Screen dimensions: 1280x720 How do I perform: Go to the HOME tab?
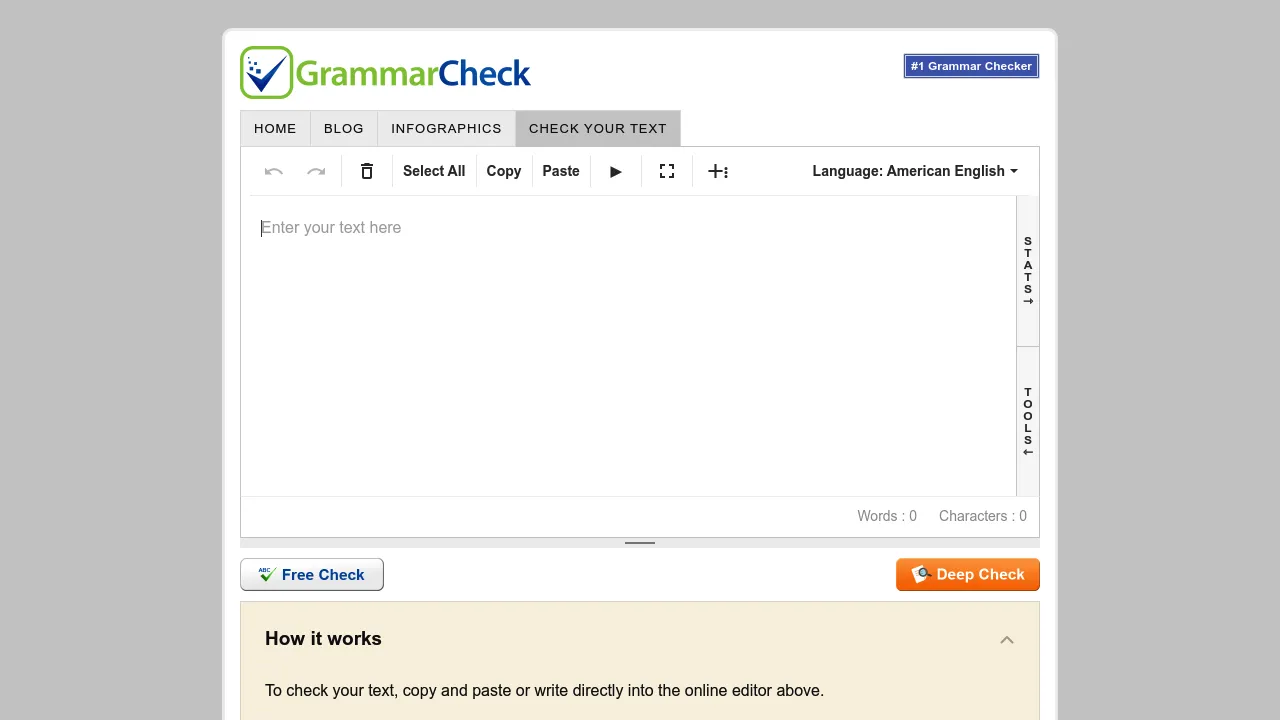coord(275,128)
